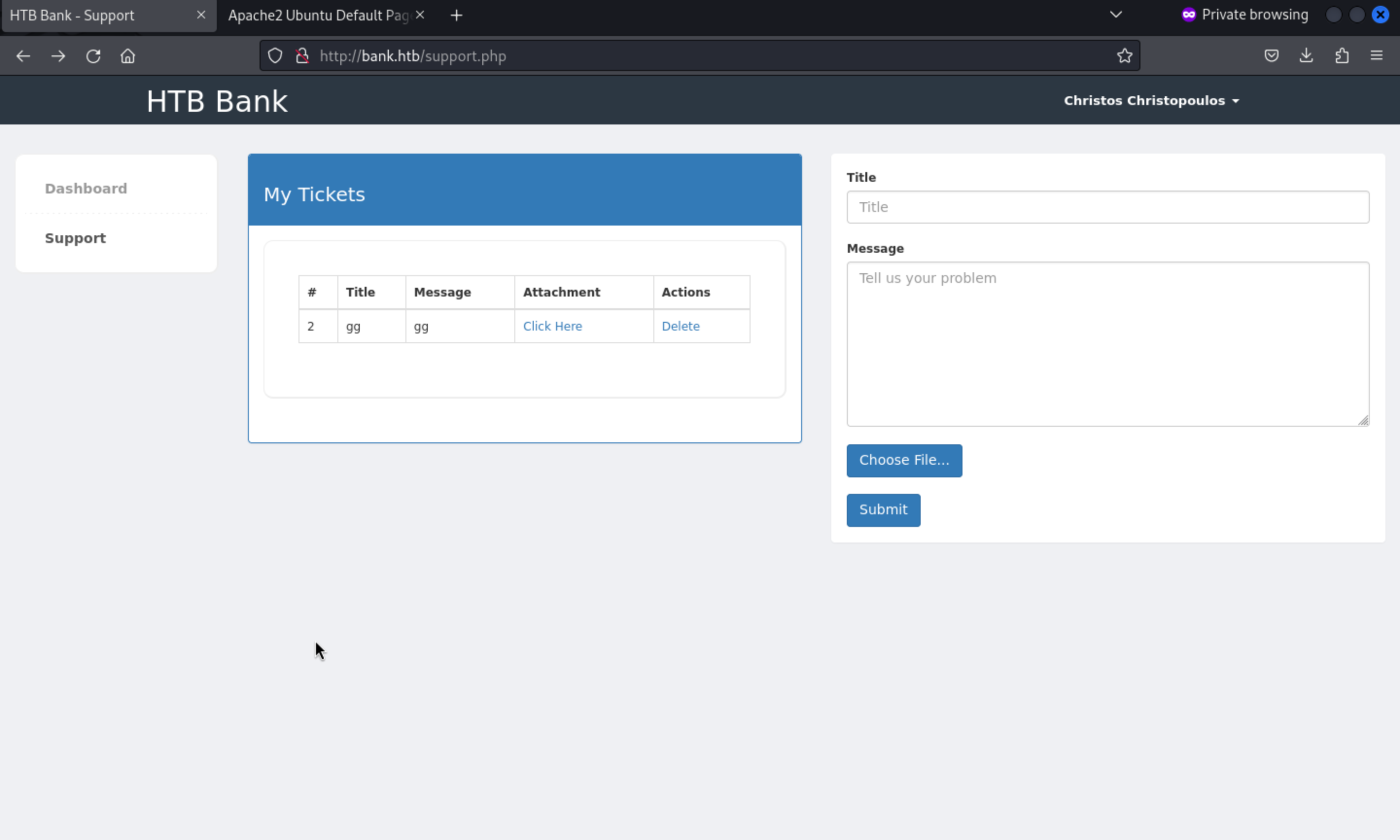Open the Dashboard sidebar item
This screenshot has width=1400, height=840.
pos(86,189)
